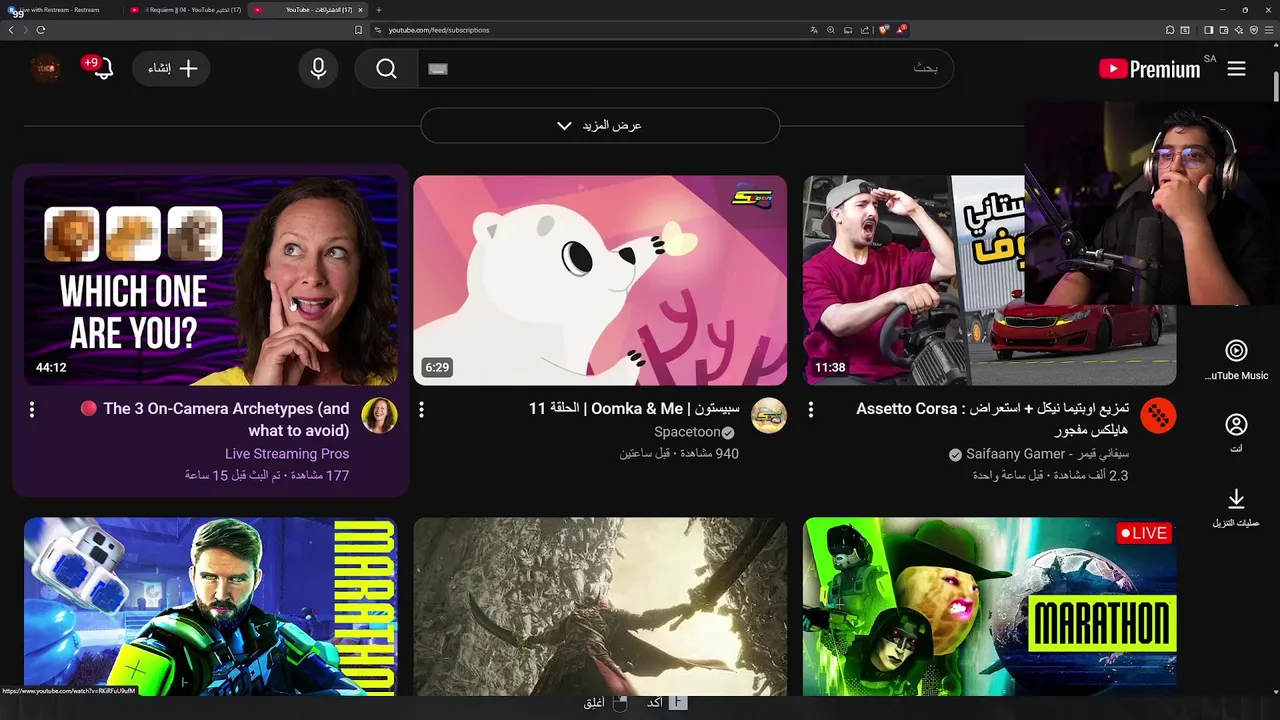Image resolution: width=1280 pixels, height=720 pixels.
Task: Toggle the browser sidebar panel icon
Action: point(1208,30)
